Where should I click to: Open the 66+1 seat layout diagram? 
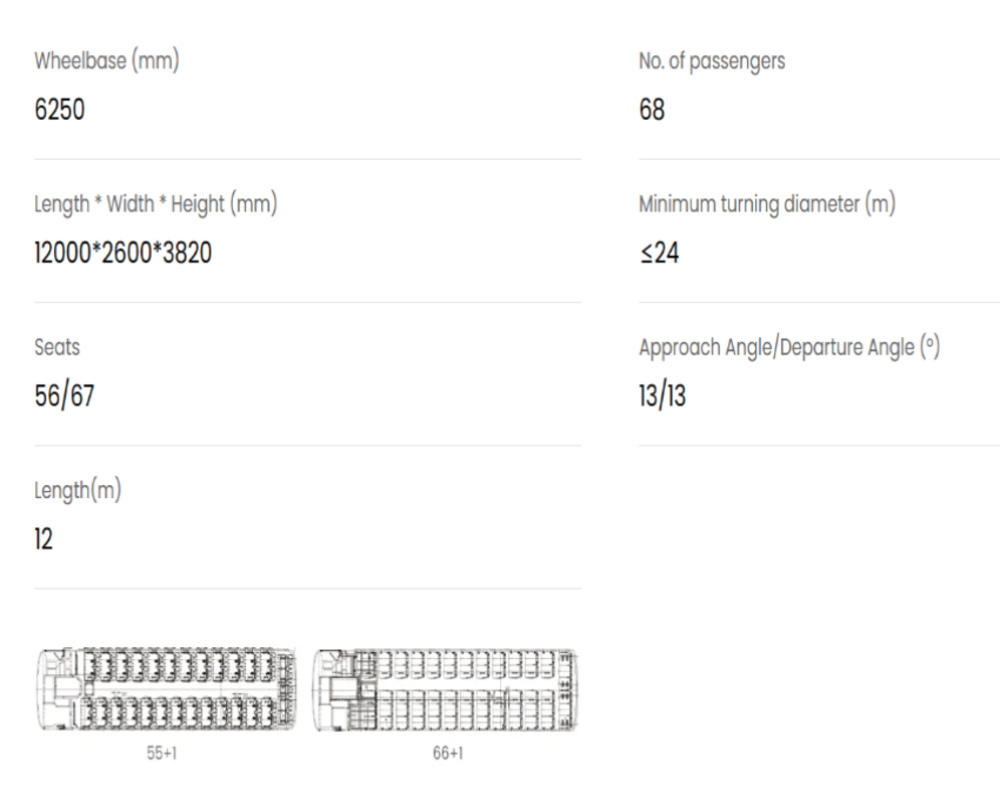tap(445, 690)
